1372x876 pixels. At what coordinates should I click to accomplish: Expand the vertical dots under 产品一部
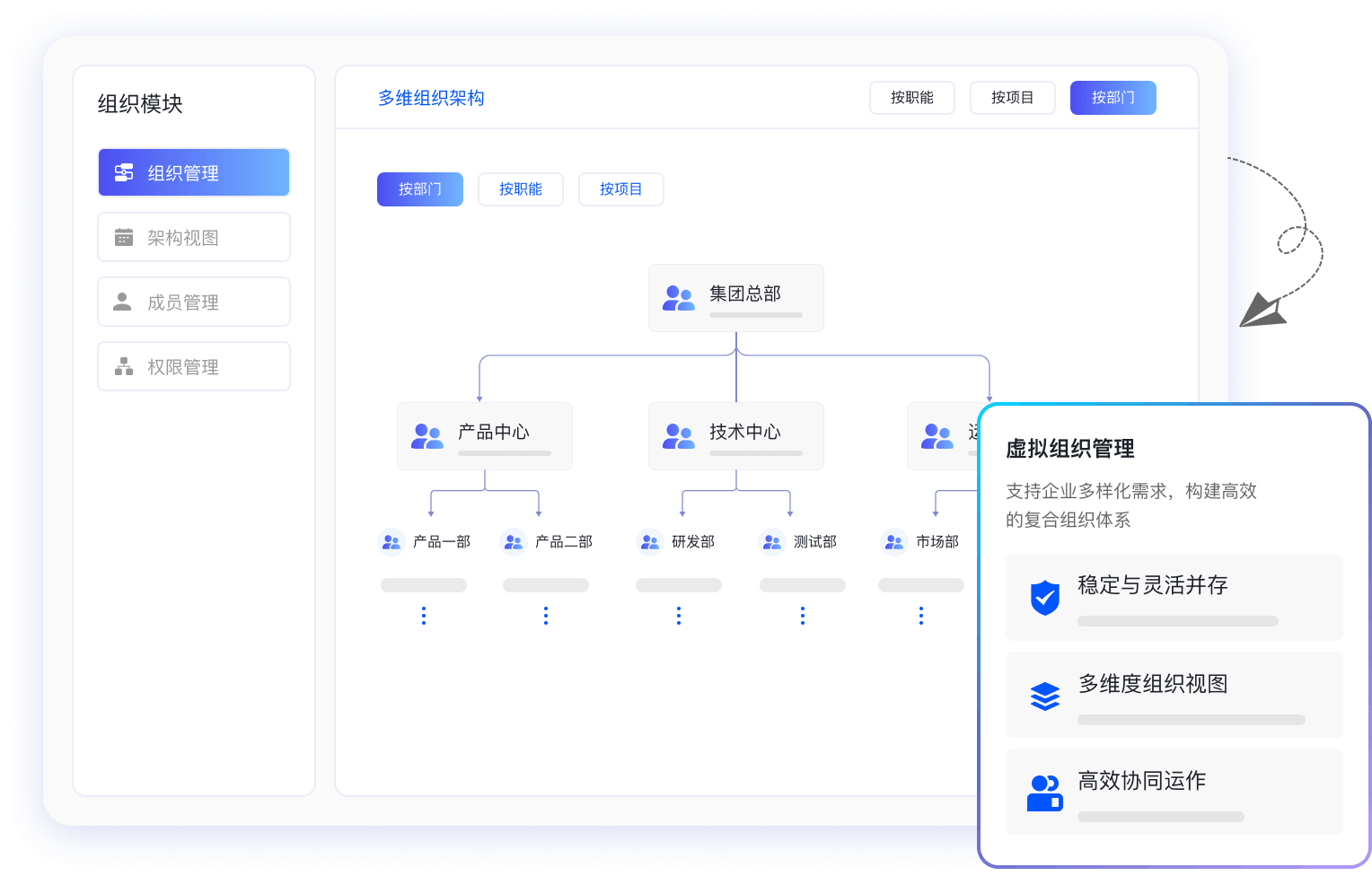pos(424,615)
